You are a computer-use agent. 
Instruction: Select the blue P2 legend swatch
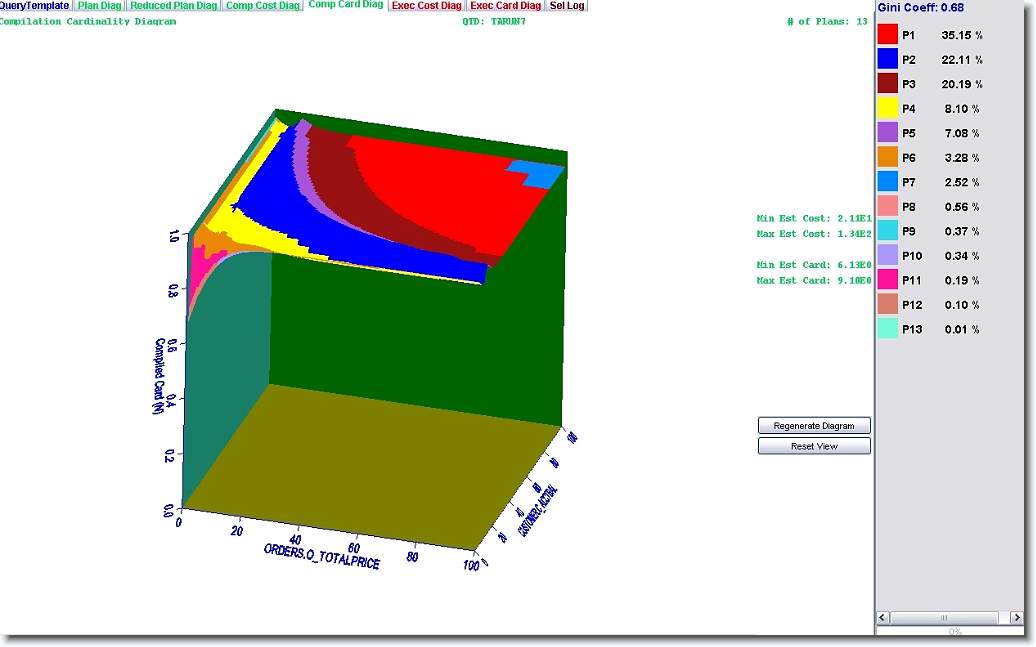coord(888,60)
